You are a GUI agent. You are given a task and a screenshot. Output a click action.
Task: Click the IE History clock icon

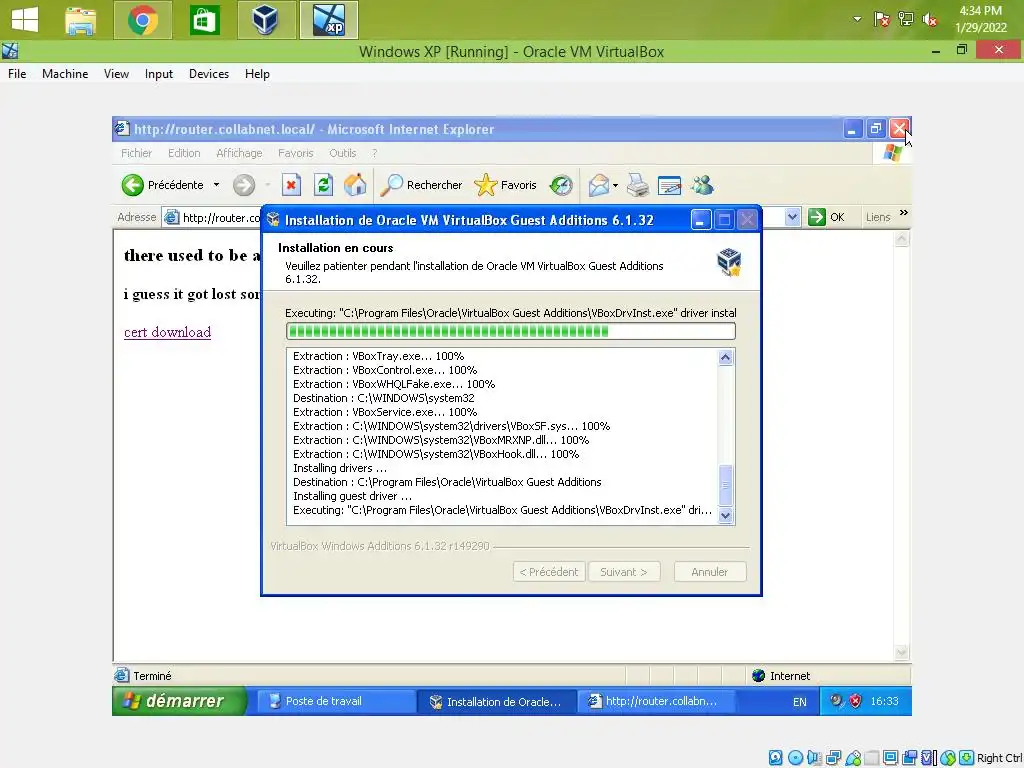(561, 185)
